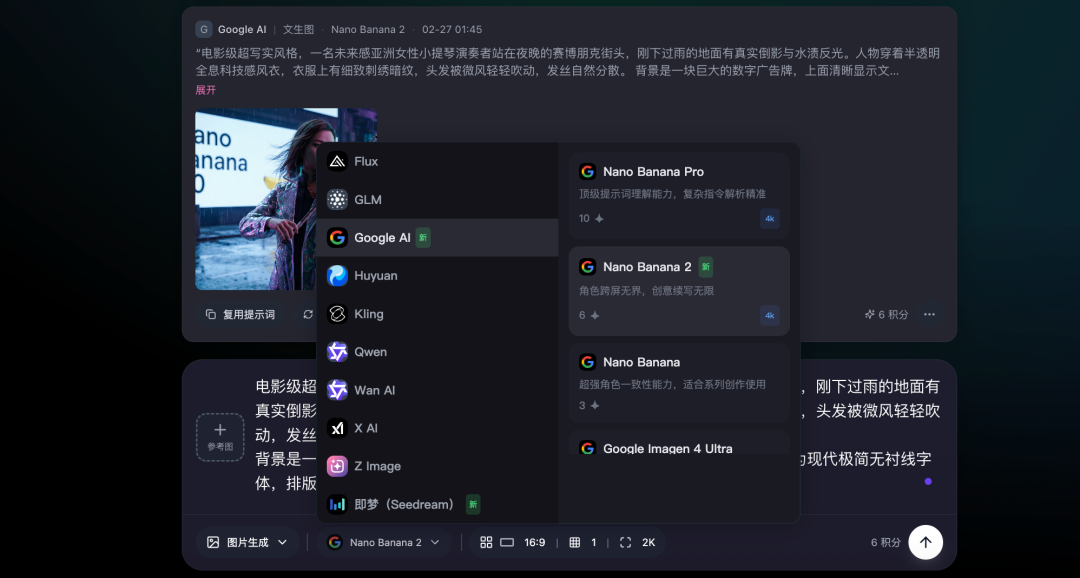Image resolution: width=1080 pixels, height=578 pixels.
Task: Open the three-dot more options menu
Action: point(929,314)
